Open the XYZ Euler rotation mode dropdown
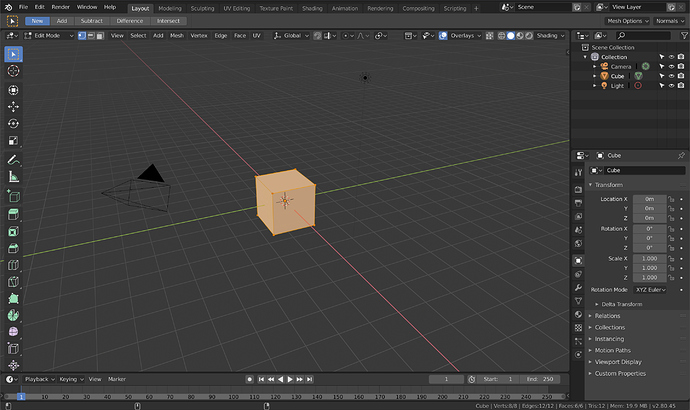 pos(650,289)
